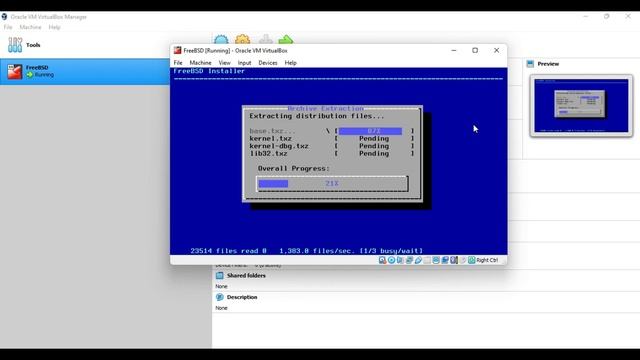Click the hard disk activity indicator icon
This screenshot has height=360, width=640.
tap(382, 260)
